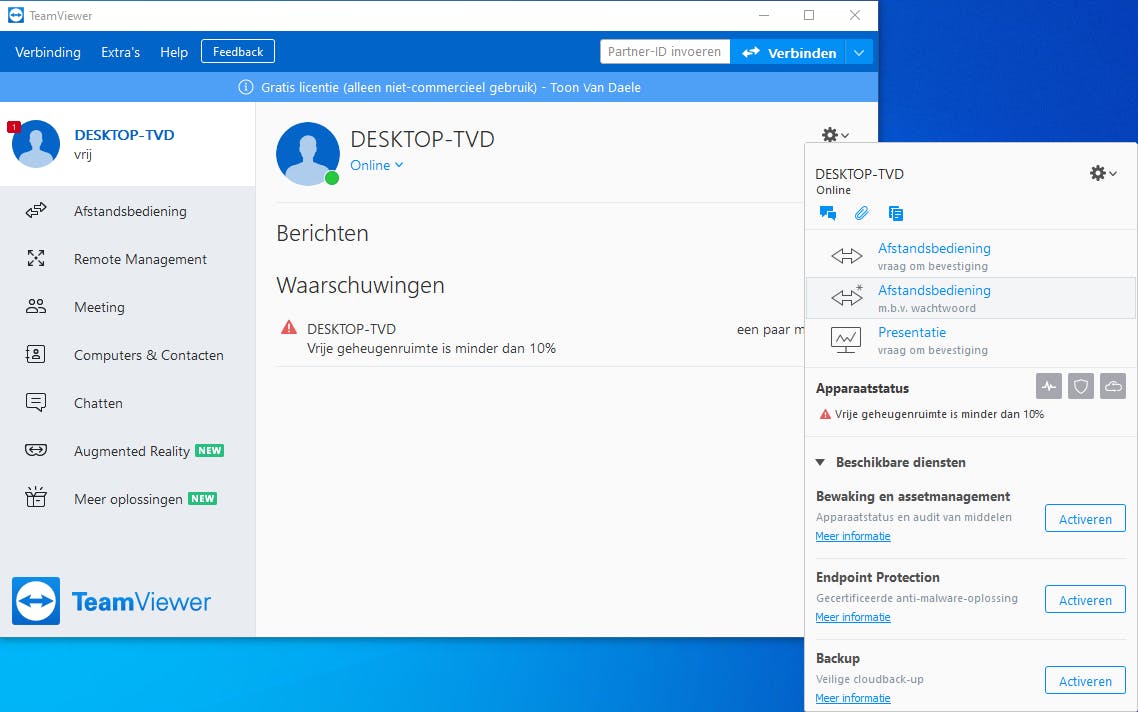Open the Extra's menu
The height and width of the screenshot is (712, 1138).
coord(120,52)
